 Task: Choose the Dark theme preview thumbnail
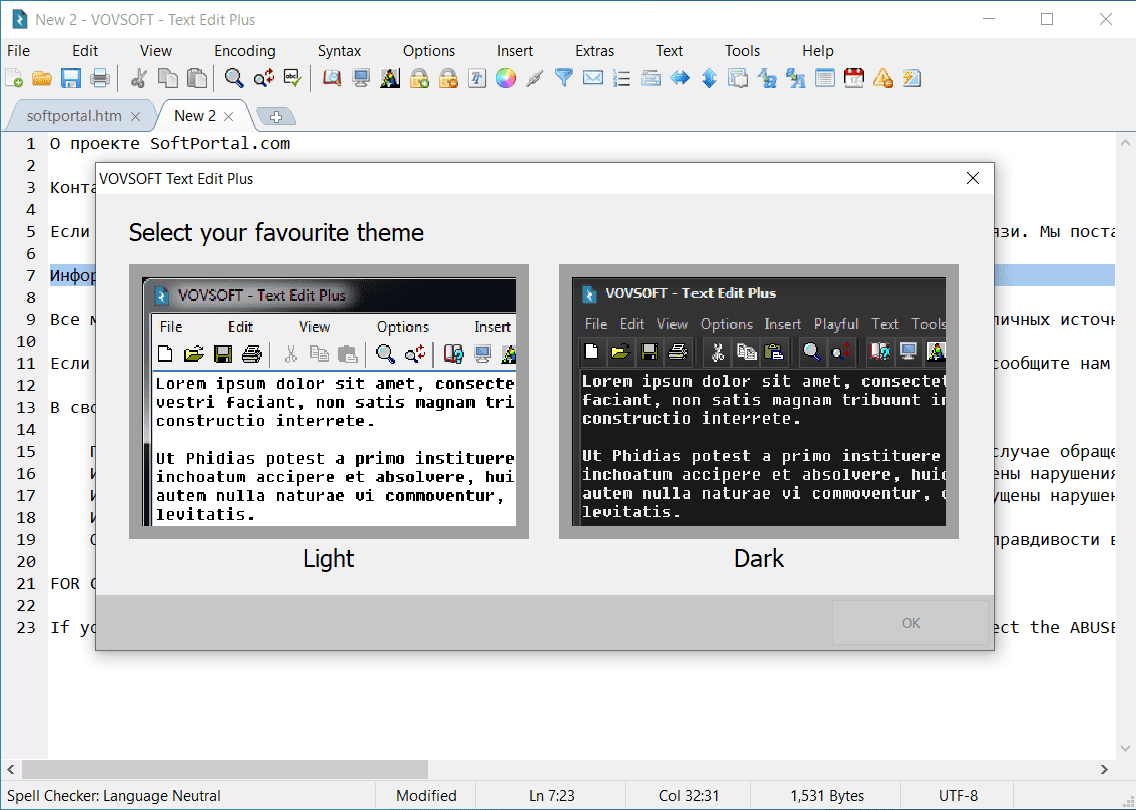759,401
